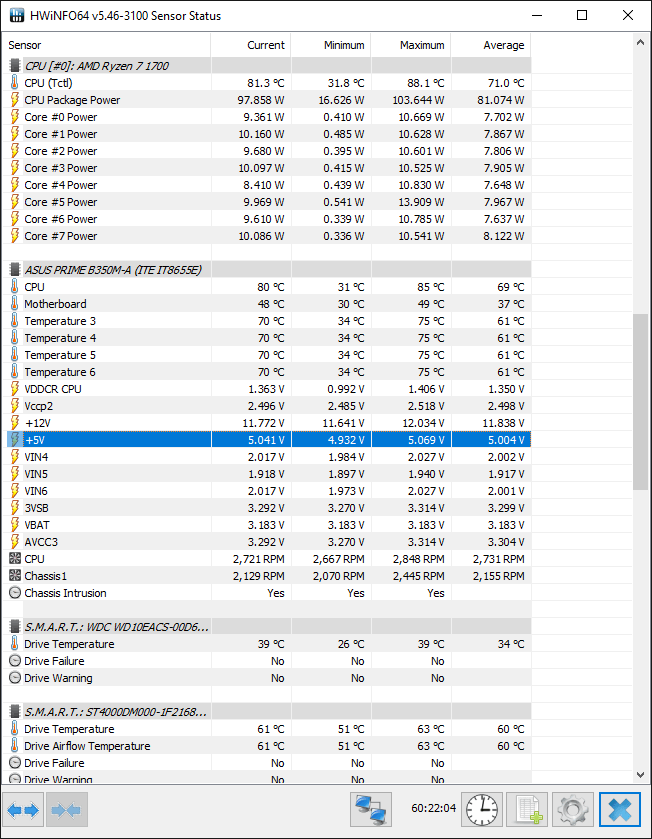The width and height of the screenshot is (652, 839).
Task: Click the fan icon for Chassis1 row
Action: pos(15,576)
